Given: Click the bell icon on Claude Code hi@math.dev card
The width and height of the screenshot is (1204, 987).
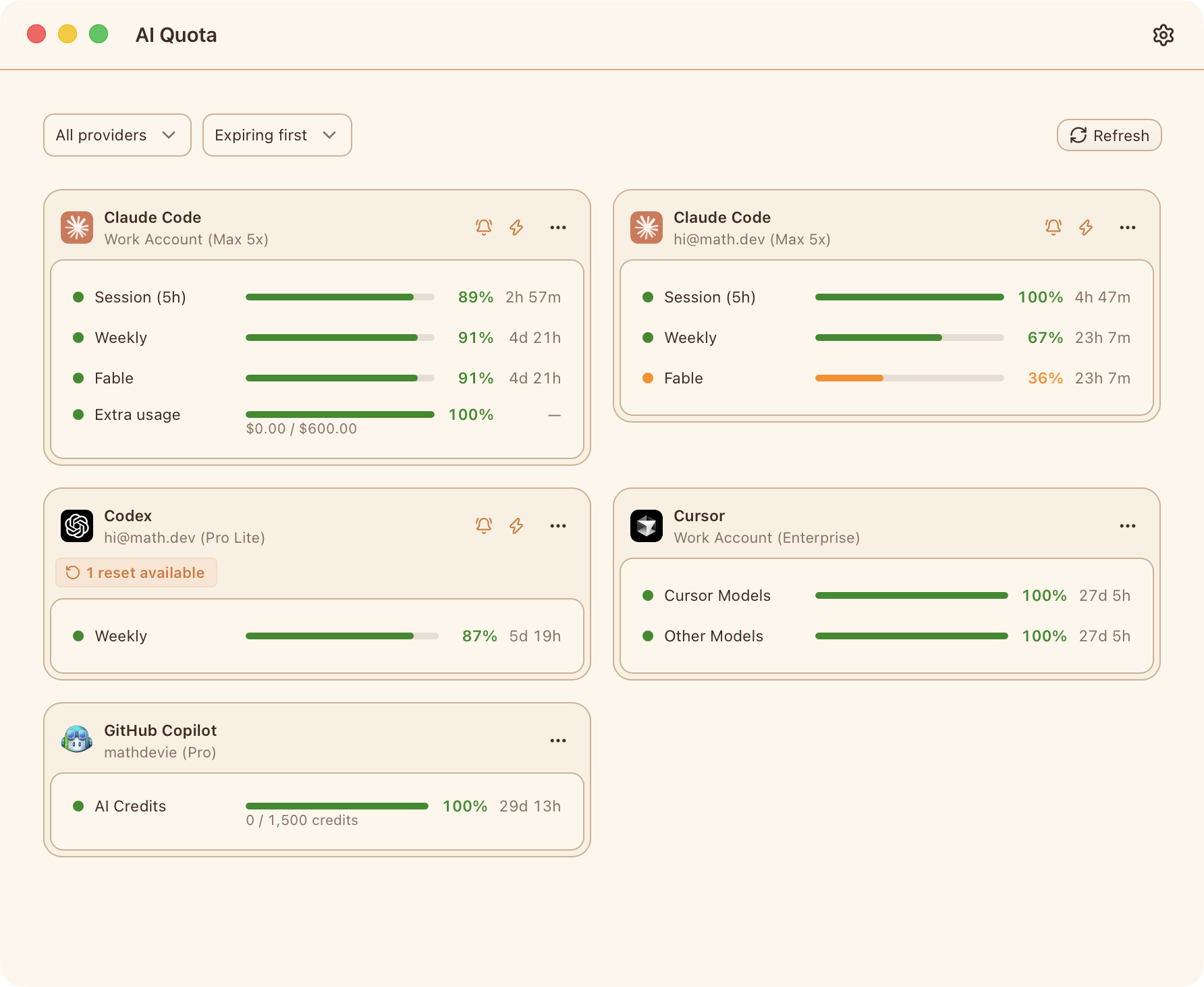Looking at the screenshot, I should (x=1053, y=228).
